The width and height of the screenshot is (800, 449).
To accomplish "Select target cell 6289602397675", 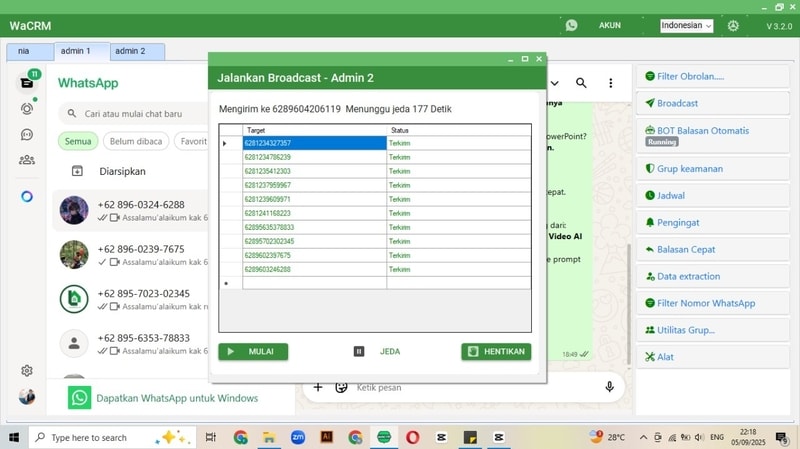I will [x=314, y=255].
